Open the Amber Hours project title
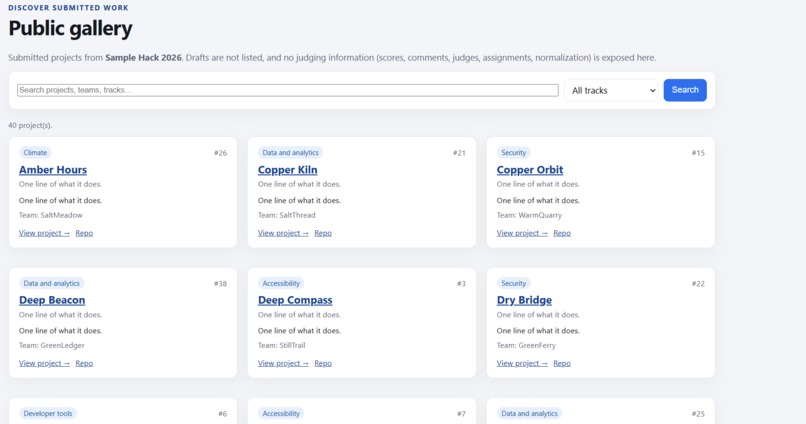806x424 pixels. (53, 170)
